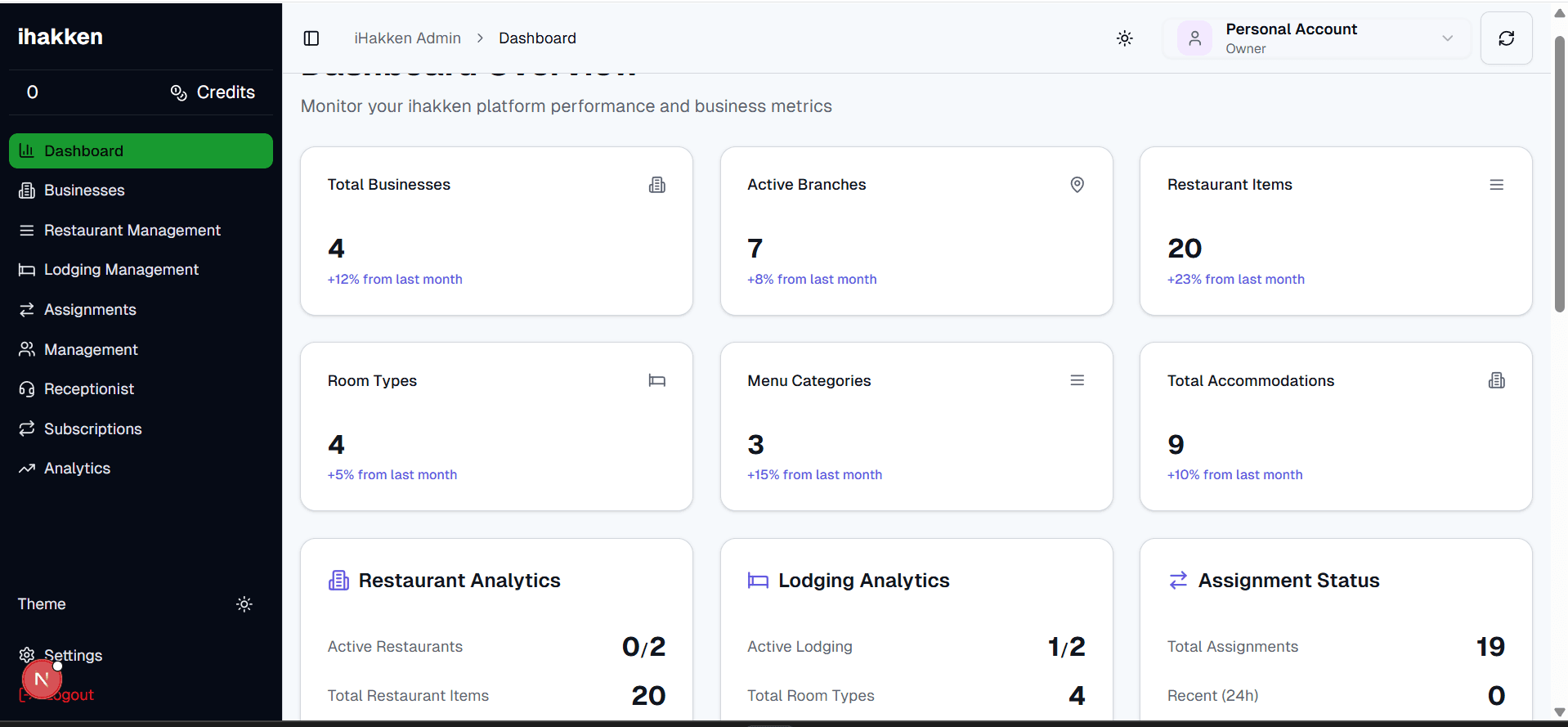The width and height of the screenshot is (1568, 727).
Task: Click '+5% from last month' text
Action: click(392, 475)
